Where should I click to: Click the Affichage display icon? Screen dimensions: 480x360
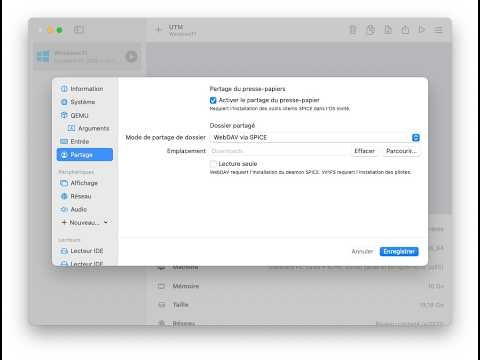tap(64, 183)
